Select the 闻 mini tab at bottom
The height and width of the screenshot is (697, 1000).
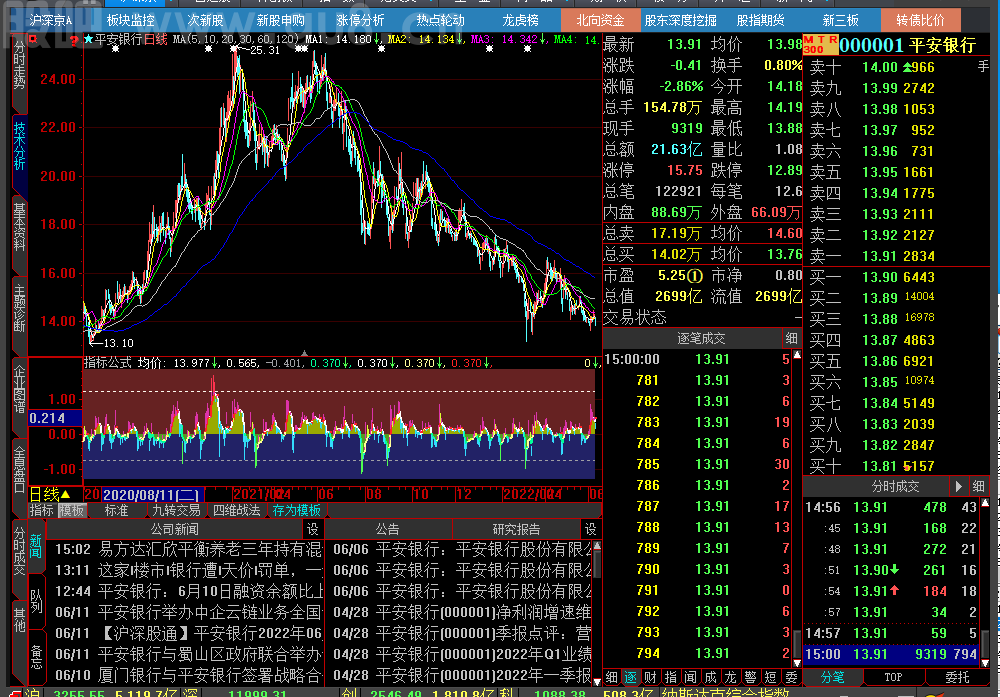[x=690, y=677]
